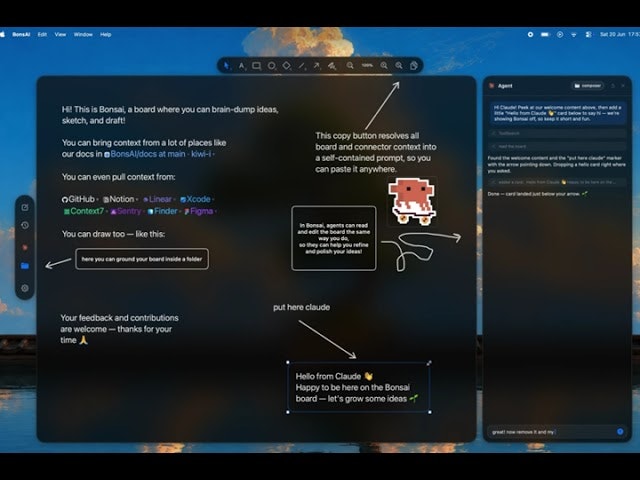Click the menu bar date and time
The width and height of the screenshot is (640, 480).
(620, 34)
